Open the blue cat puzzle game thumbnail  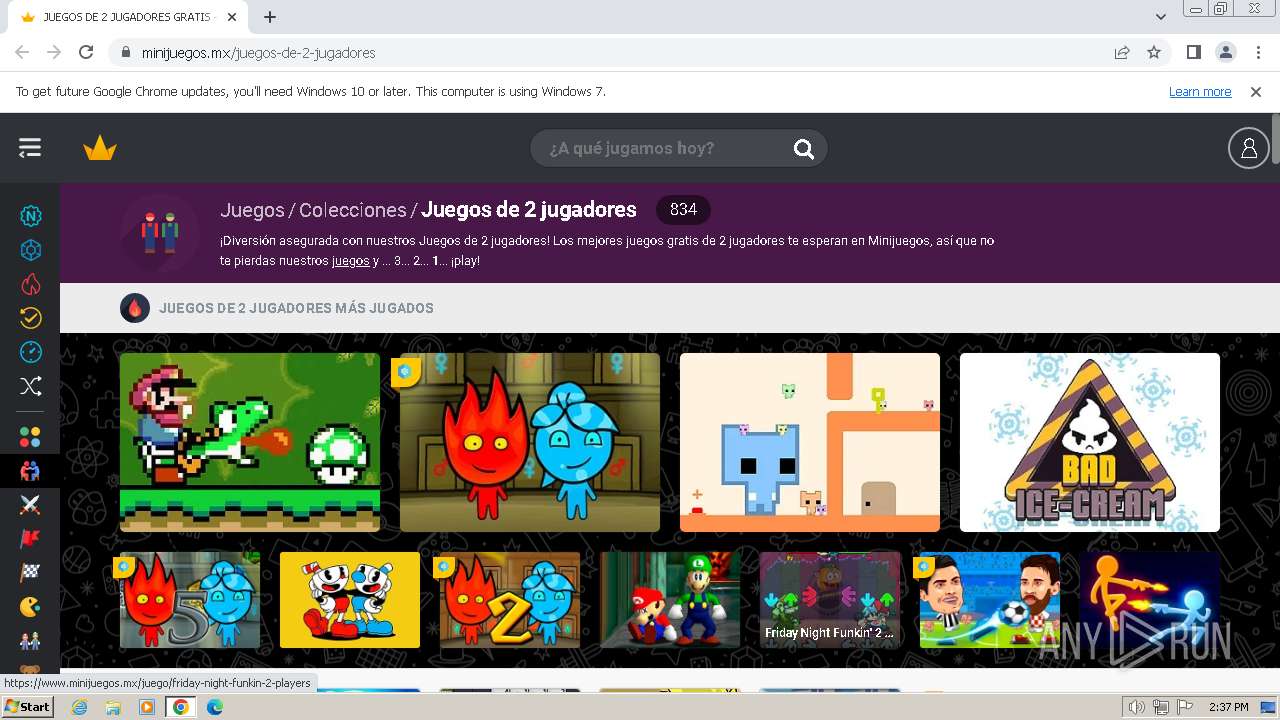(810, 442)
